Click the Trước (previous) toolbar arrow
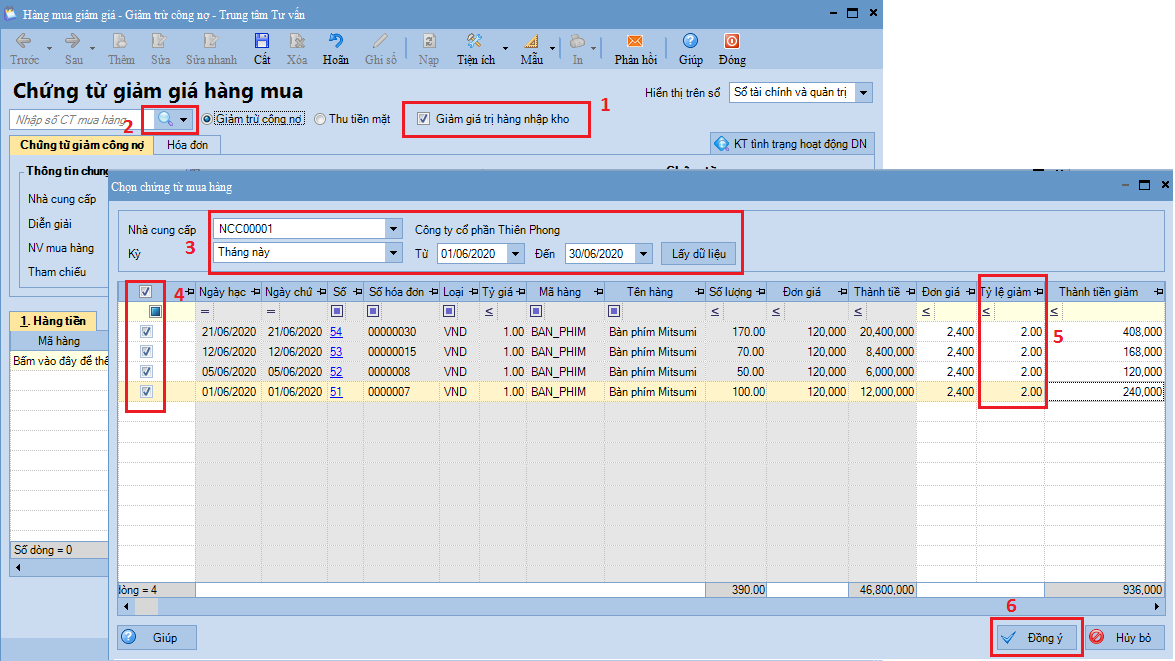Image resolution: width=1175 pixels, height=661 pixels. 23,41
